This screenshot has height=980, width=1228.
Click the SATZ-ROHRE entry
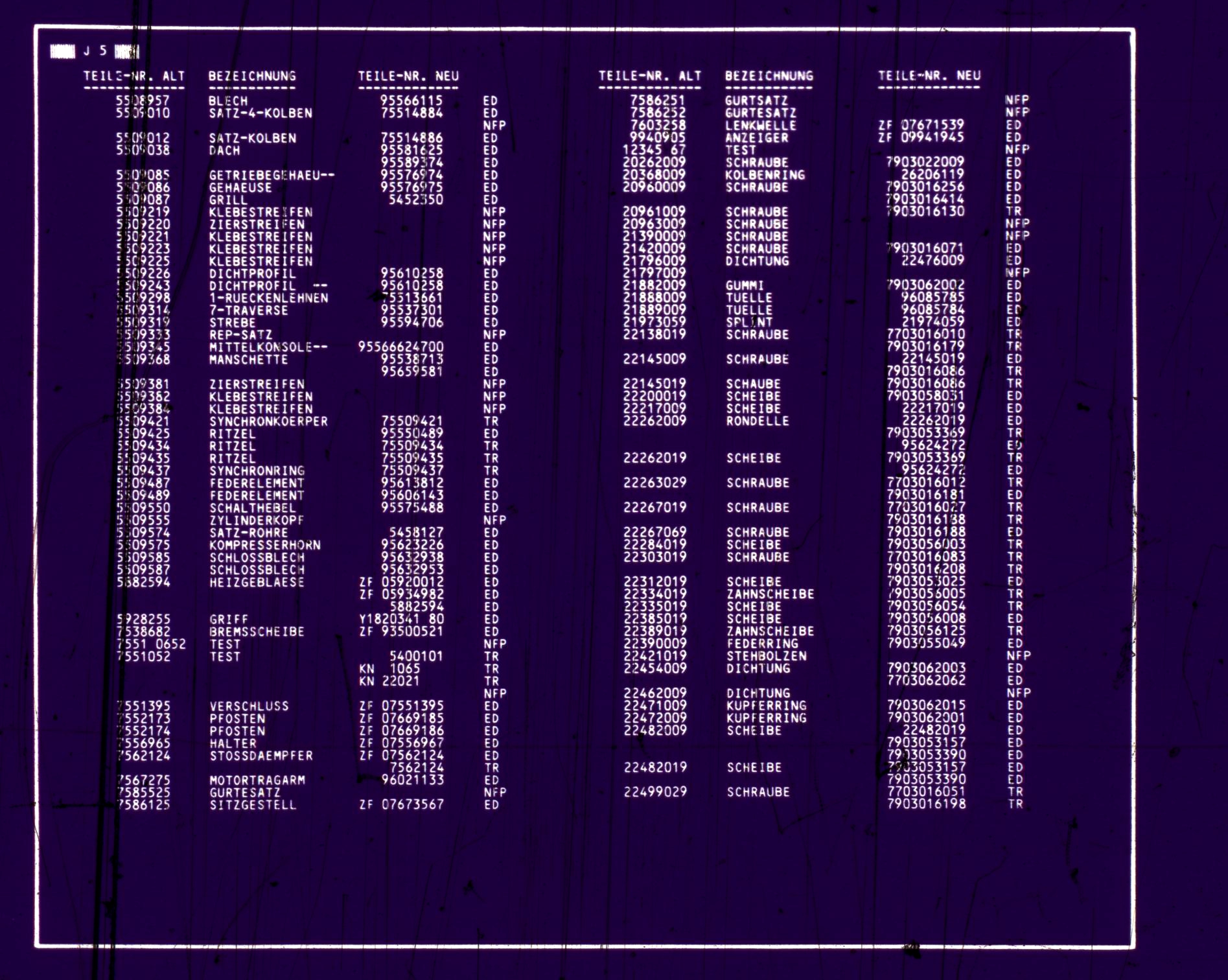(x=249, y=533)
